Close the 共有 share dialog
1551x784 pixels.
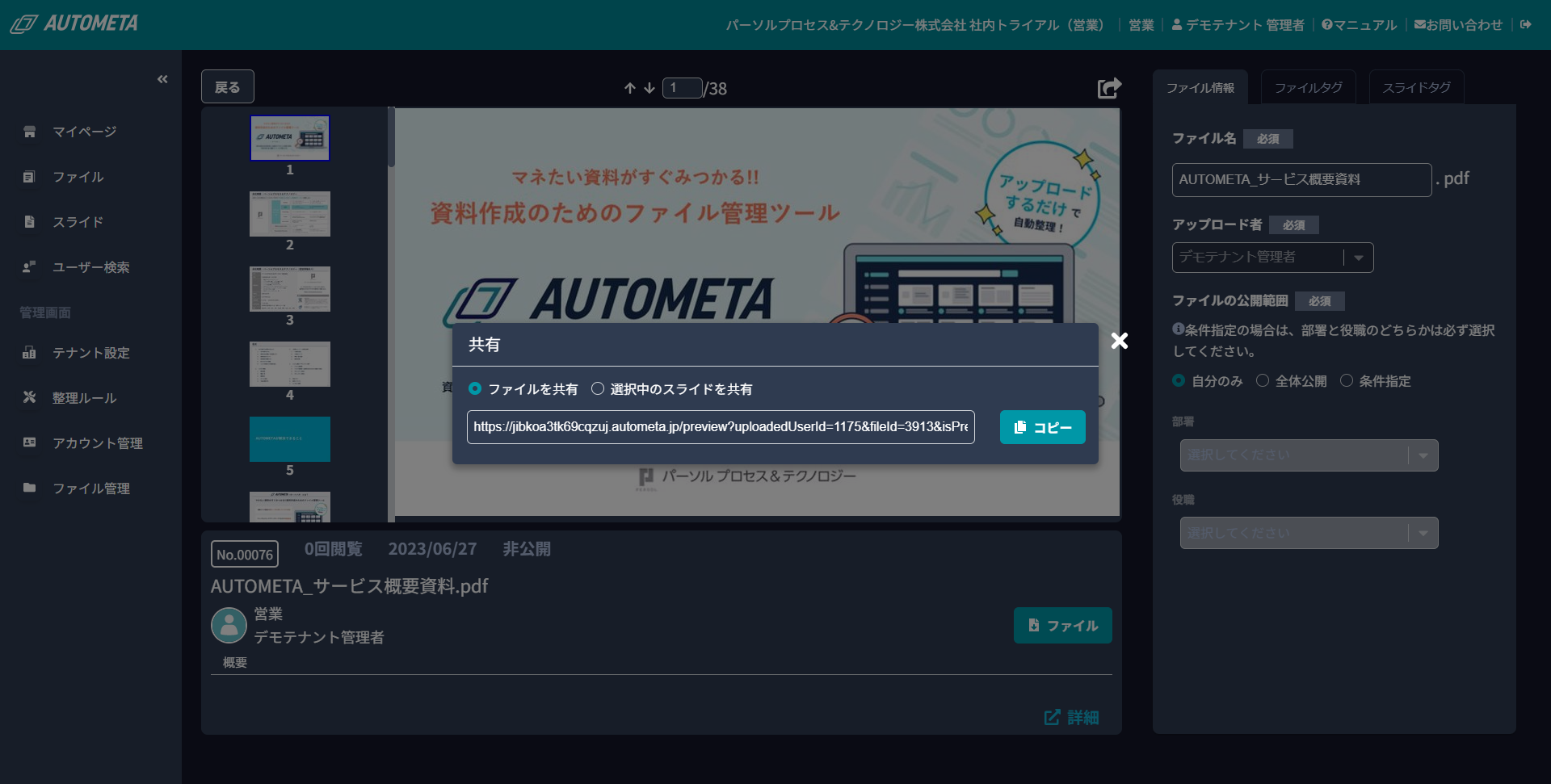1120,341
